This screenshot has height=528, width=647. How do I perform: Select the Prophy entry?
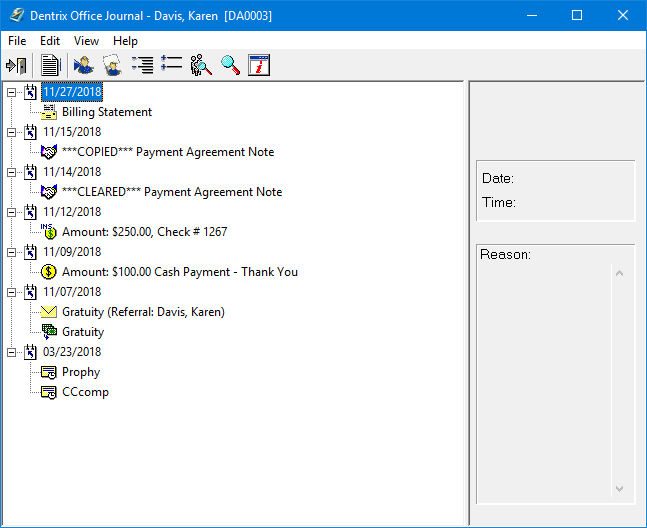pyautogui.click(x=80, y=372)
